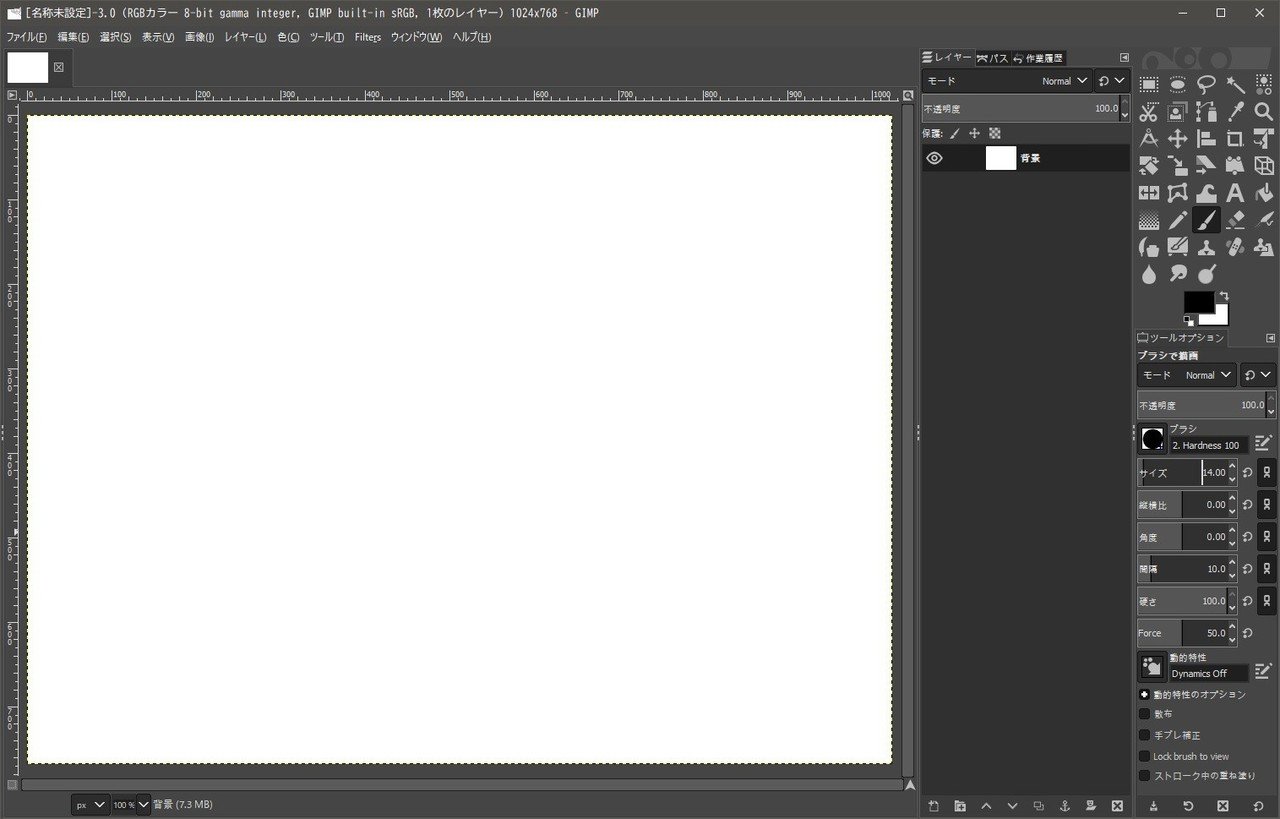Viewport: 1280px width, 819px height.
Task: Open the brush Mode dropdown in tool options
Action: tap(1207, 374)
